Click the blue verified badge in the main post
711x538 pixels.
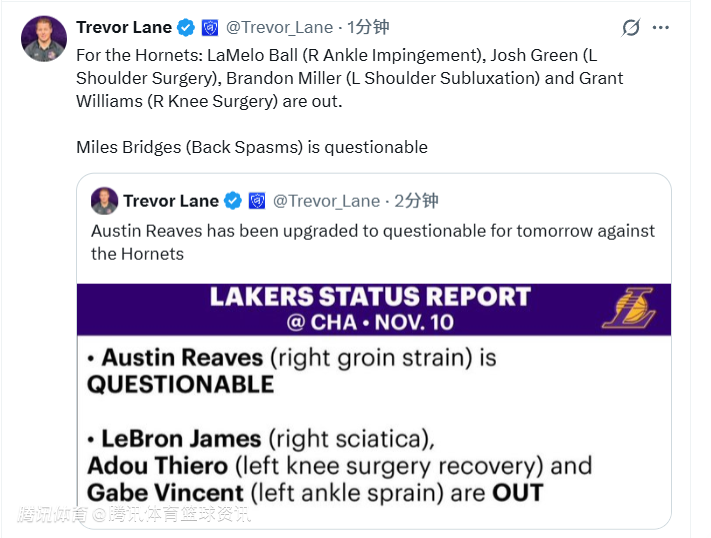(186, 28)
